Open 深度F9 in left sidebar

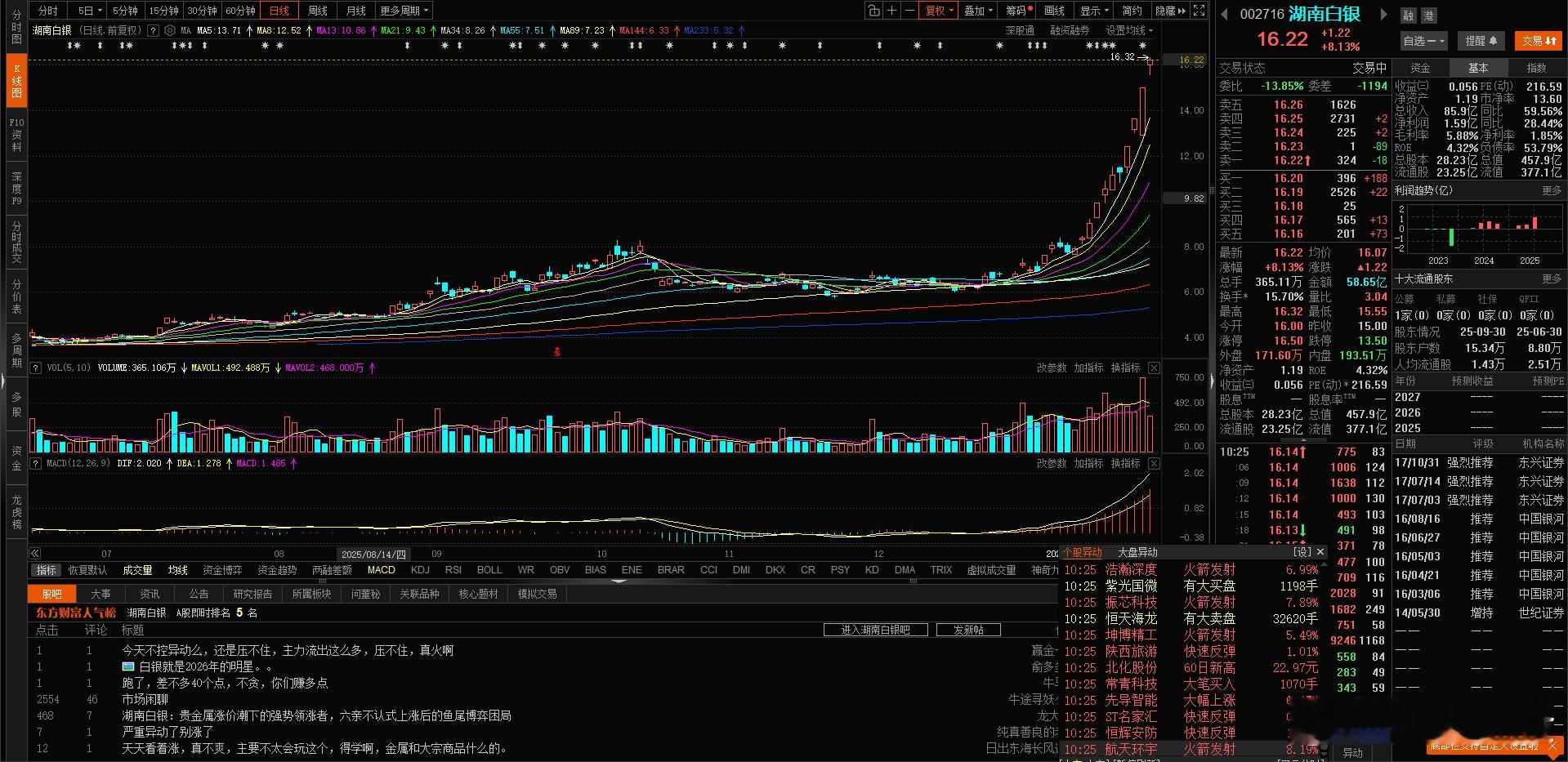click(16, 189)
